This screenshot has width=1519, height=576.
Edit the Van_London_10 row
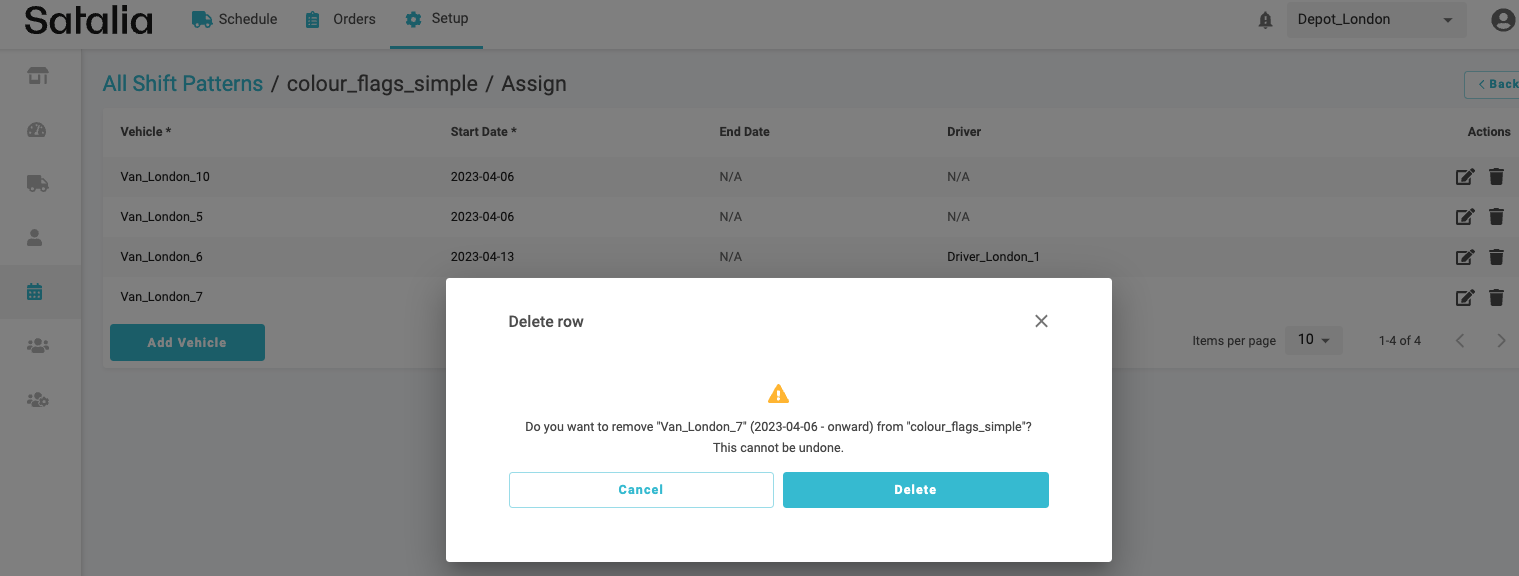pos(1465,177)
